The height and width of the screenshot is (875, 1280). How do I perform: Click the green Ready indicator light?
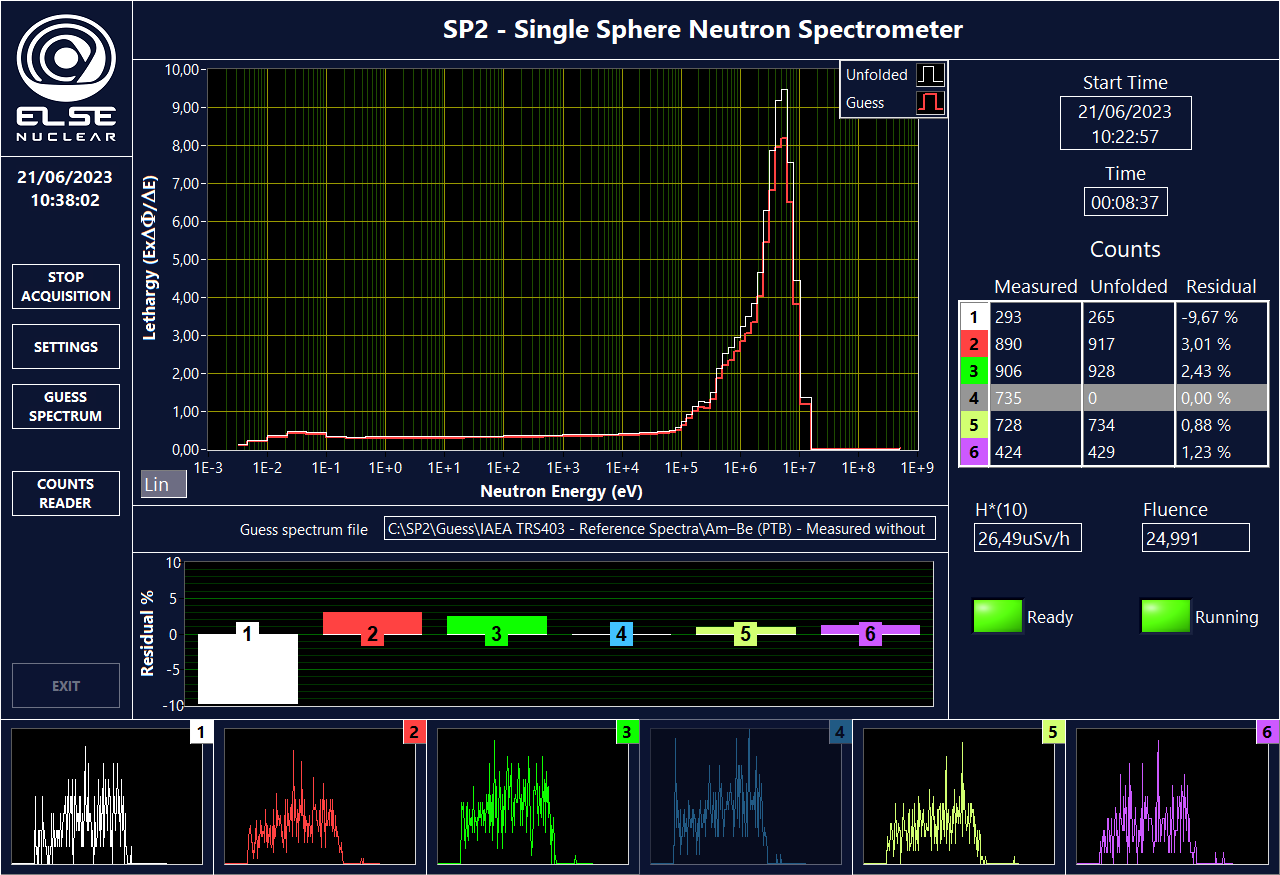click(x=997, y=617)
